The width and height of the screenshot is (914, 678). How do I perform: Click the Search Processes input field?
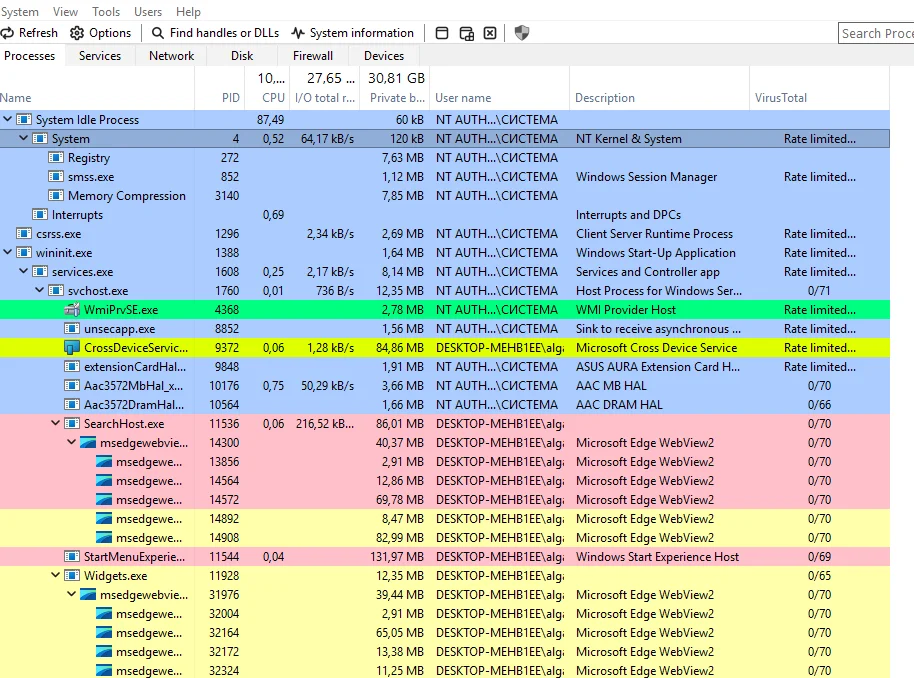click(876, 33)
